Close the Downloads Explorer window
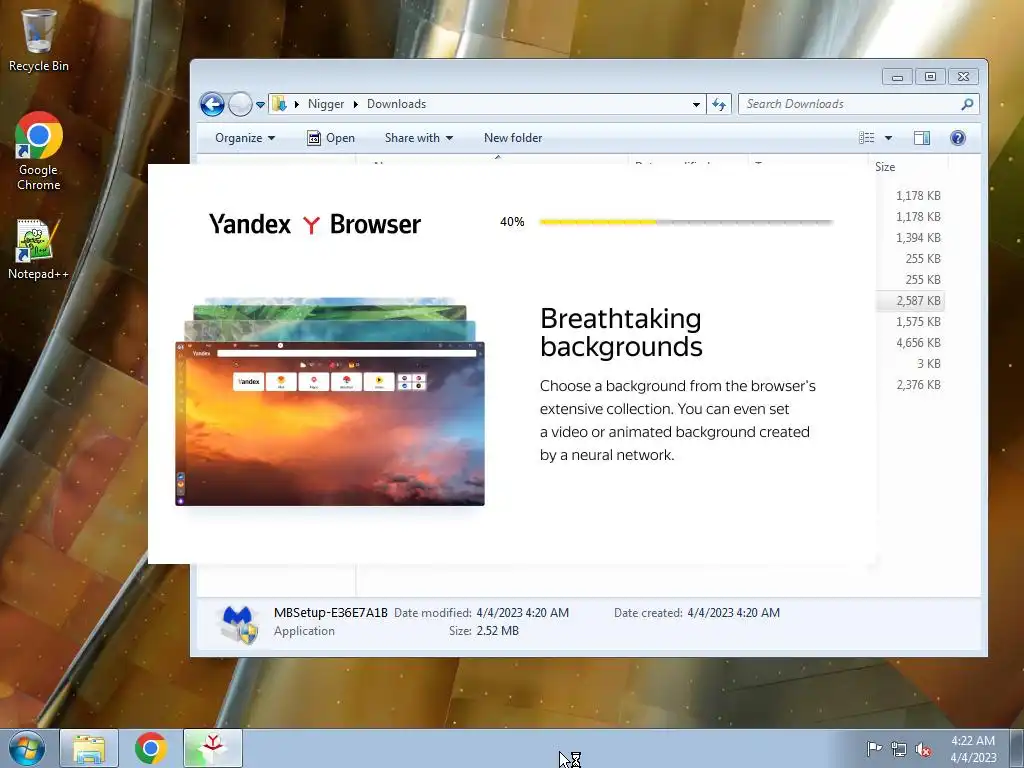Screen dimensions: 1024x768 963,76
